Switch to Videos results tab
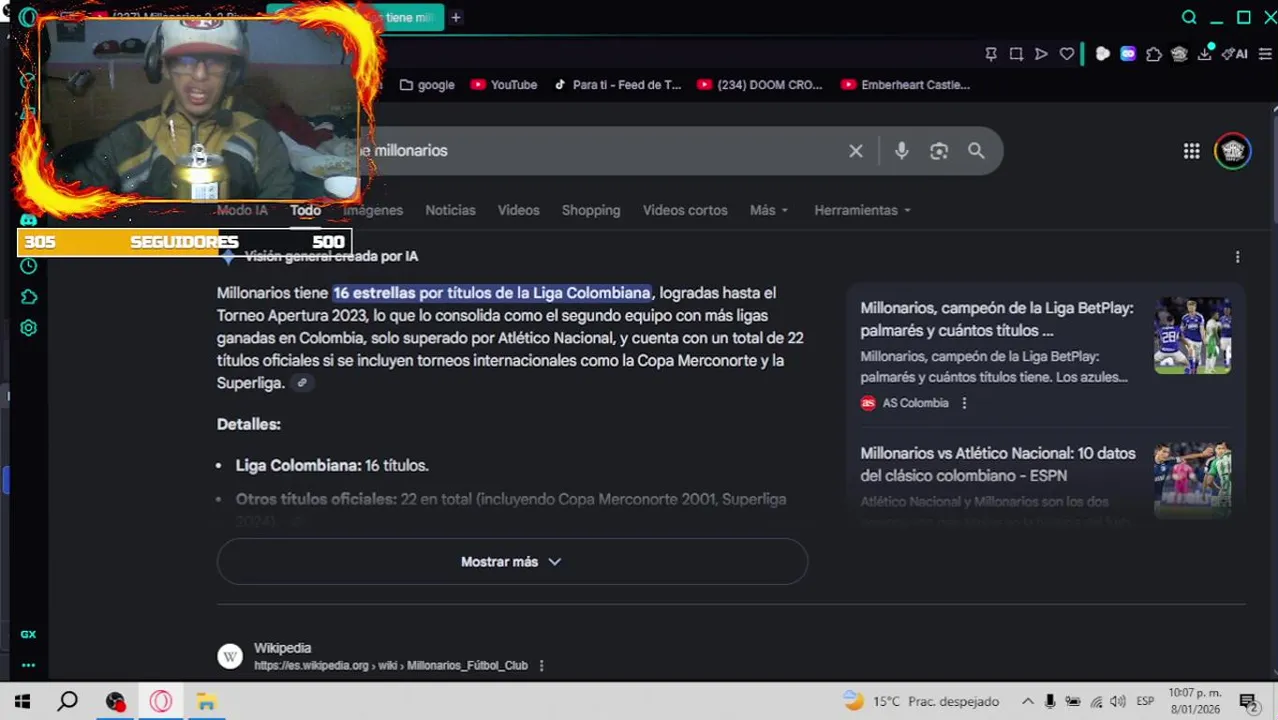Viewport: 1278px width, 720px height. coord(518,210)
